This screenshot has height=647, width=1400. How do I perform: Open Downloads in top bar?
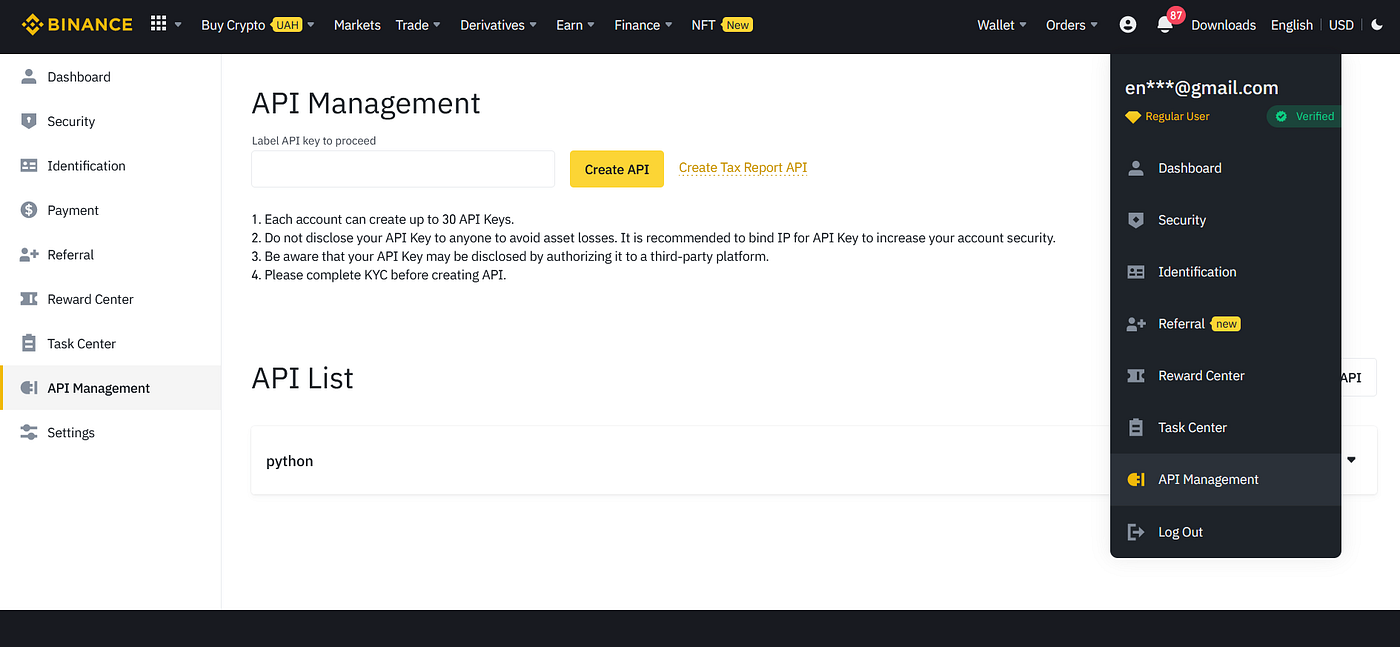[x=1223, y=25]
